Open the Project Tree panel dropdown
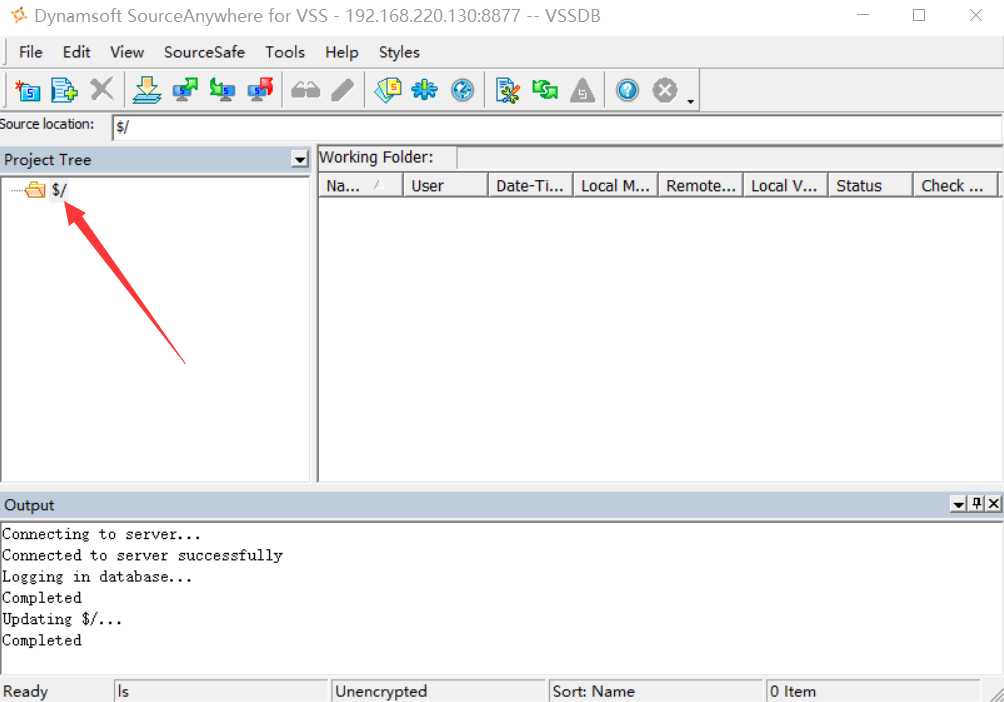 pos(300,159)
